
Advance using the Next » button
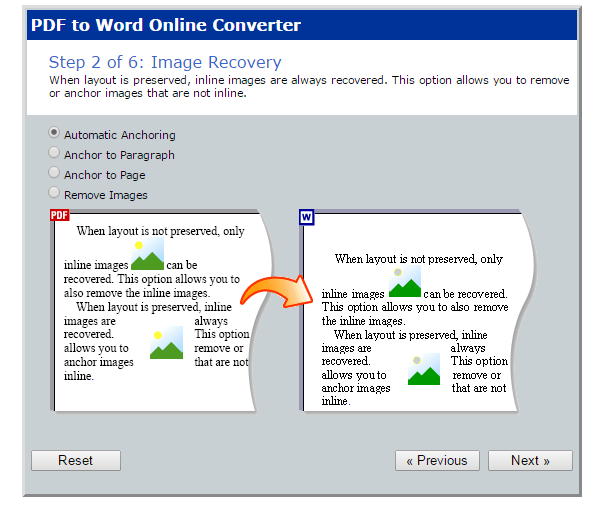530,461
